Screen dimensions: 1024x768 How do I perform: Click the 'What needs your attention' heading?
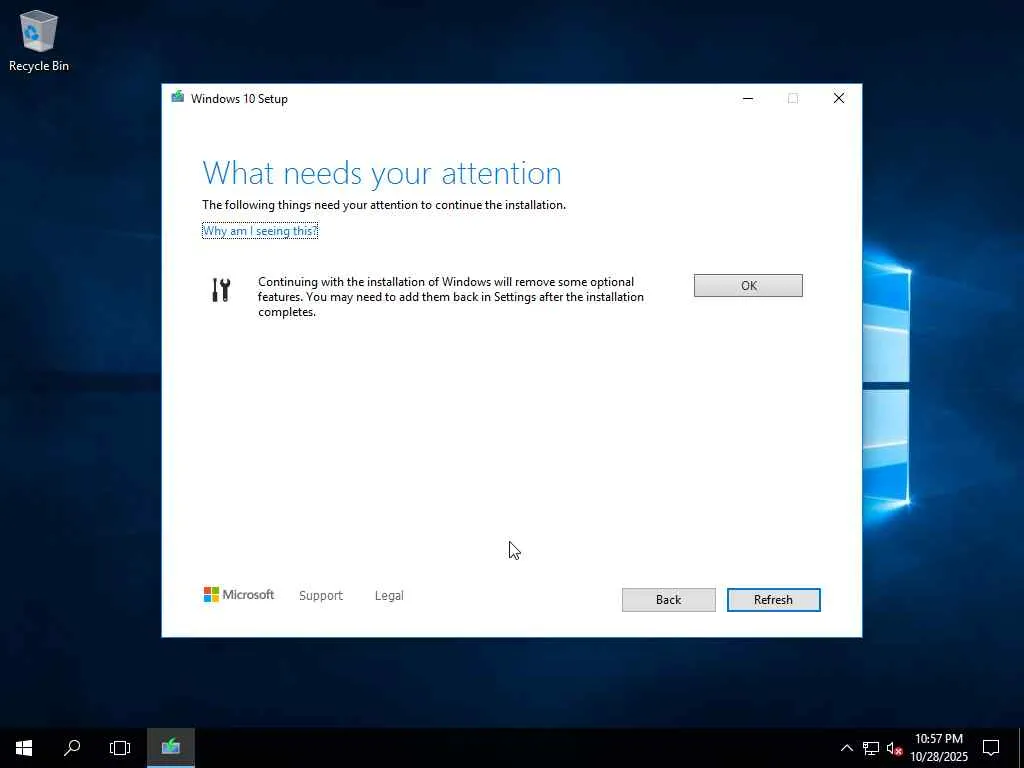(x=382, y=173)
